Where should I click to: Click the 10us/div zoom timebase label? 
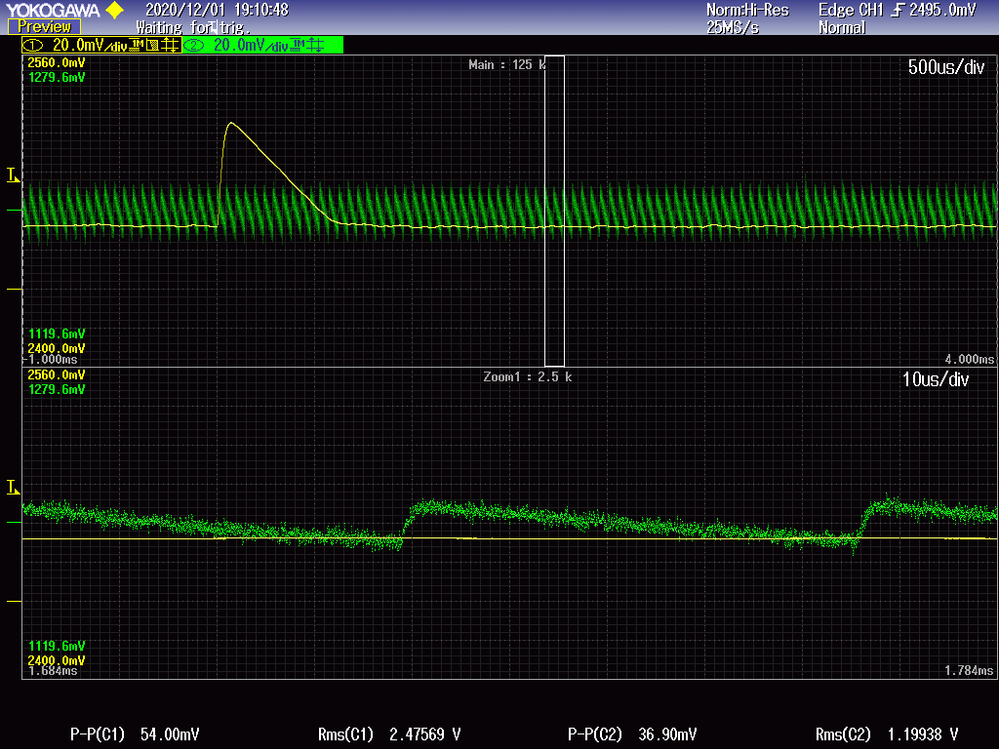(x=935, y=380)
